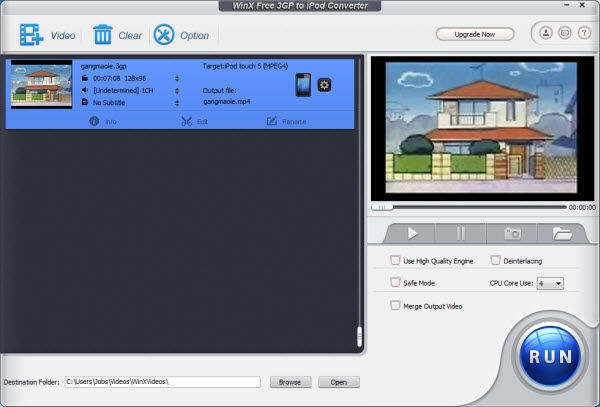Check Merge Output Video option
This screenshot has width=600, height=407.
coord(395,305)
